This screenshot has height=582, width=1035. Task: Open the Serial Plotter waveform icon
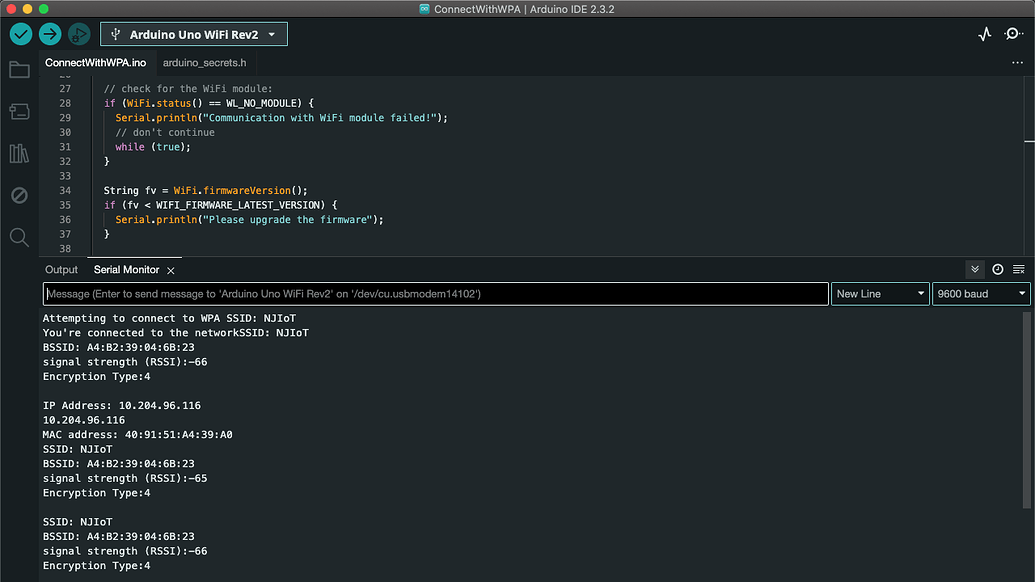tap(985, 34)
